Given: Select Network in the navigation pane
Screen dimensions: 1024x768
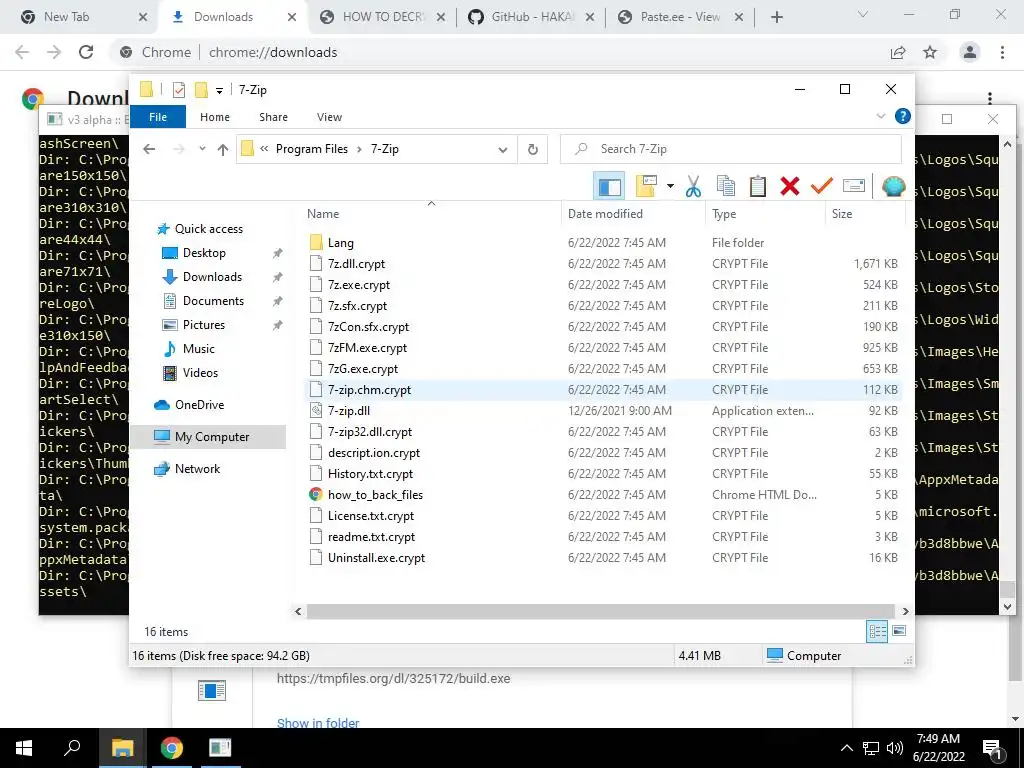Looking at the screenshot, I should [187, 469].
